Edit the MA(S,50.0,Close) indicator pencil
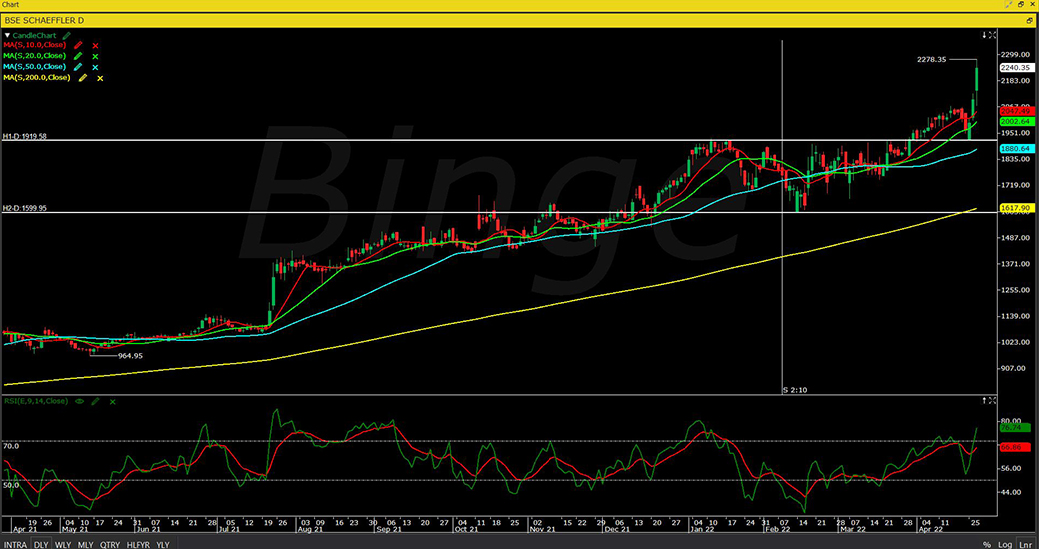Image resolution: width=1039 pixels, height=549 pixels. [79, 67]
